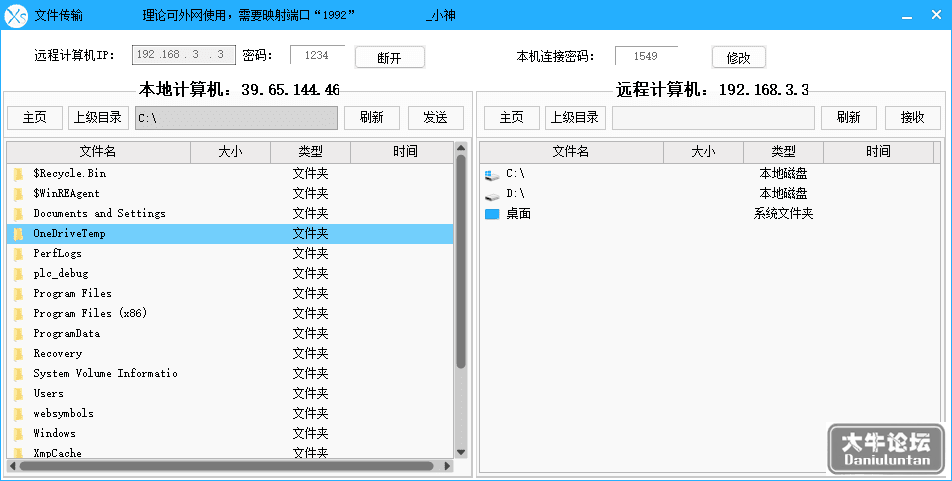Select the "Users" file name

point(48,393)
